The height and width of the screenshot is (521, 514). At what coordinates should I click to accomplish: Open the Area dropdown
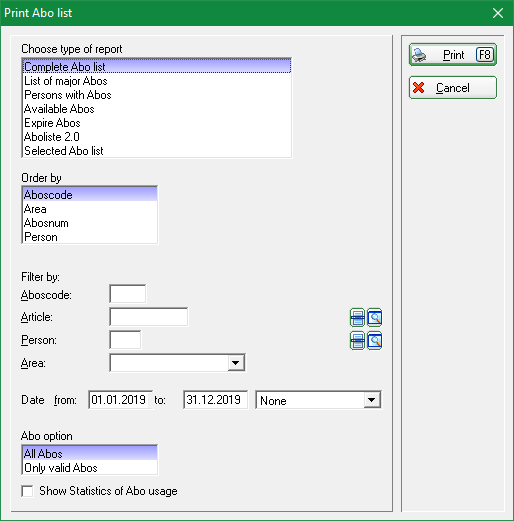(236, 363)
